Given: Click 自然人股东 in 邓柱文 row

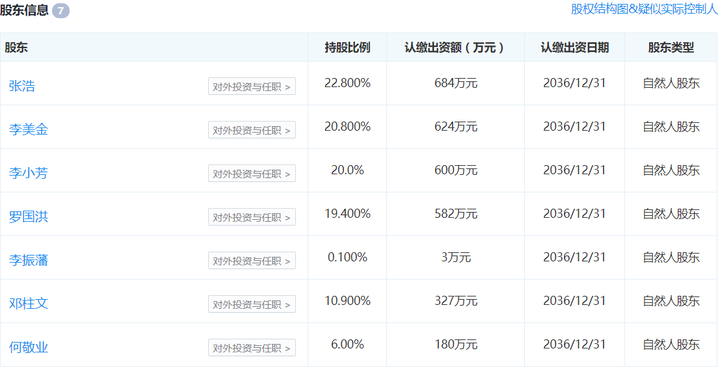Looking at the screenshot, I should click(671, 301).
